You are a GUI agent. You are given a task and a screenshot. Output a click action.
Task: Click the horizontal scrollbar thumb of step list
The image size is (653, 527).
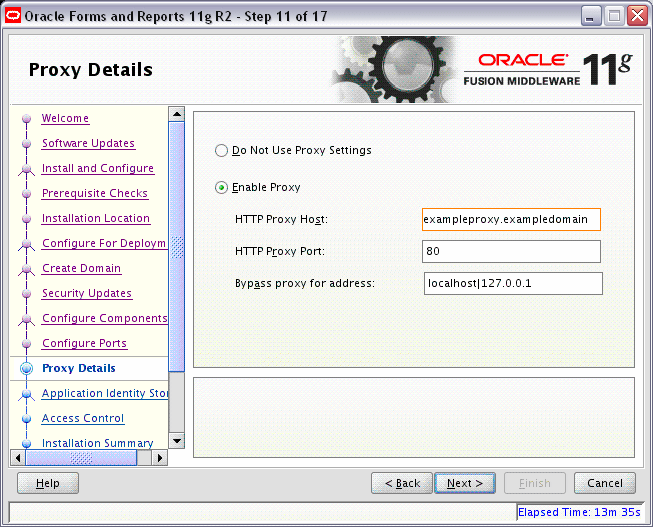coord(81,458)
